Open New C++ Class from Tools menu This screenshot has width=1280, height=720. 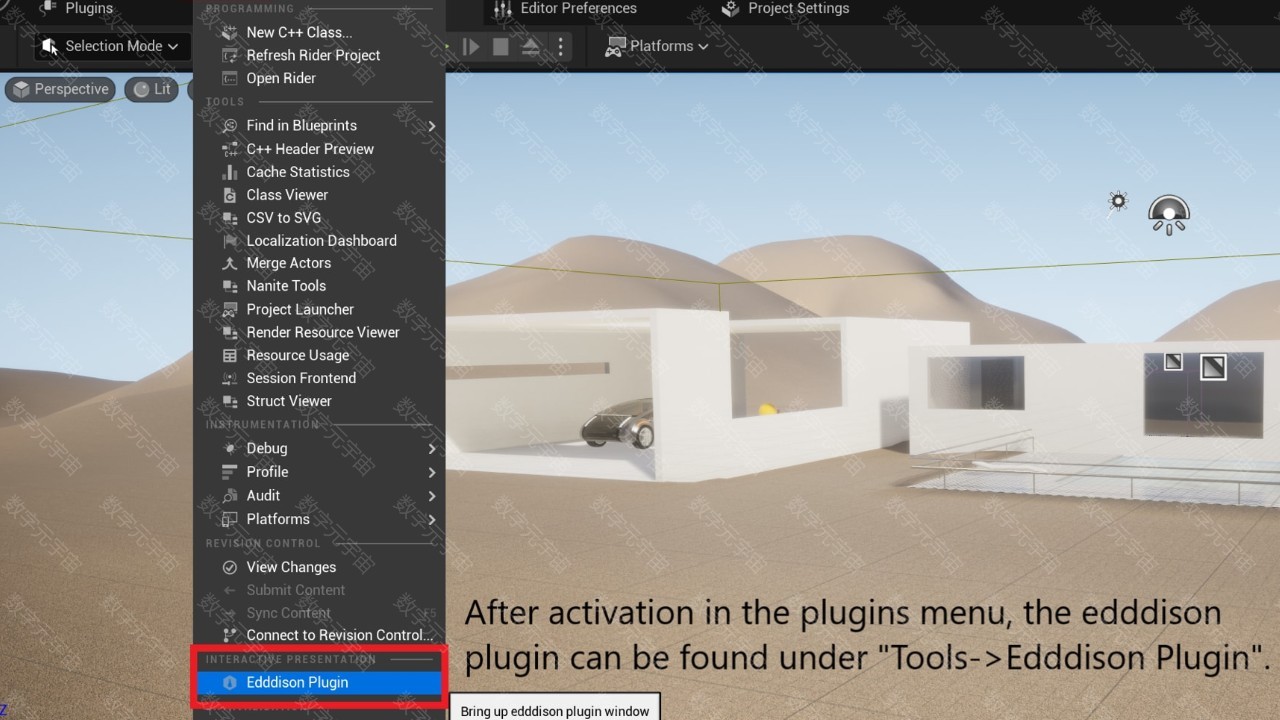(318, 32)
